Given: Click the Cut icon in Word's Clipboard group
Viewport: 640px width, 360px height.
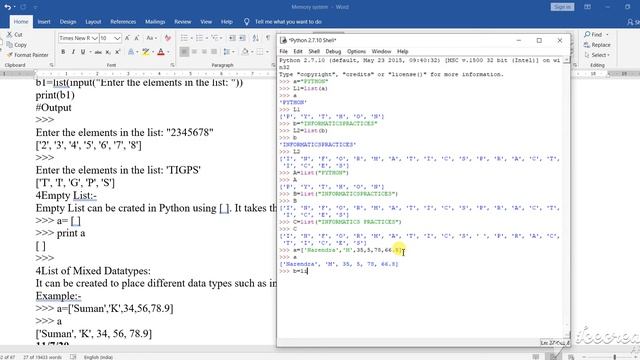Looking at the screenshot, I should (x=9, y=35).
